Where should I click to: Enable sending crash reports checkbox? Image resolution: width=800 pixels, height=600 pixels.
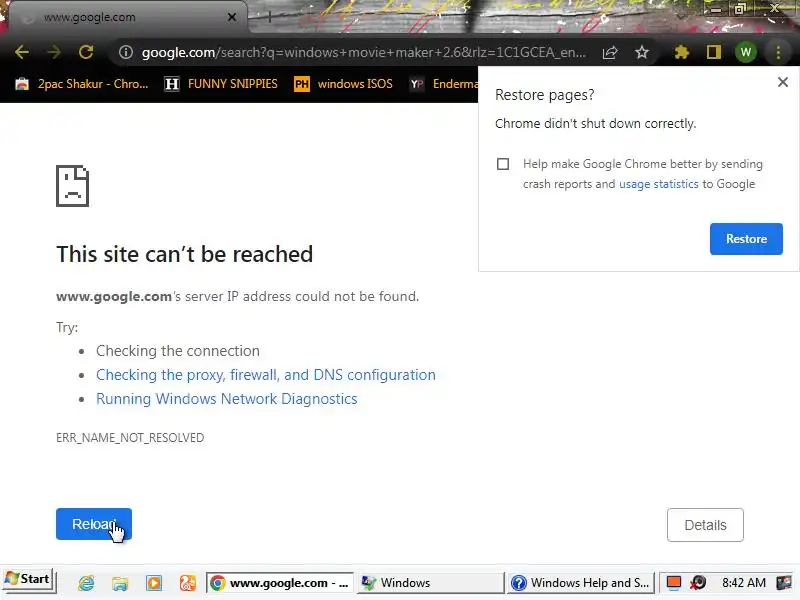(x=503, y=164)
